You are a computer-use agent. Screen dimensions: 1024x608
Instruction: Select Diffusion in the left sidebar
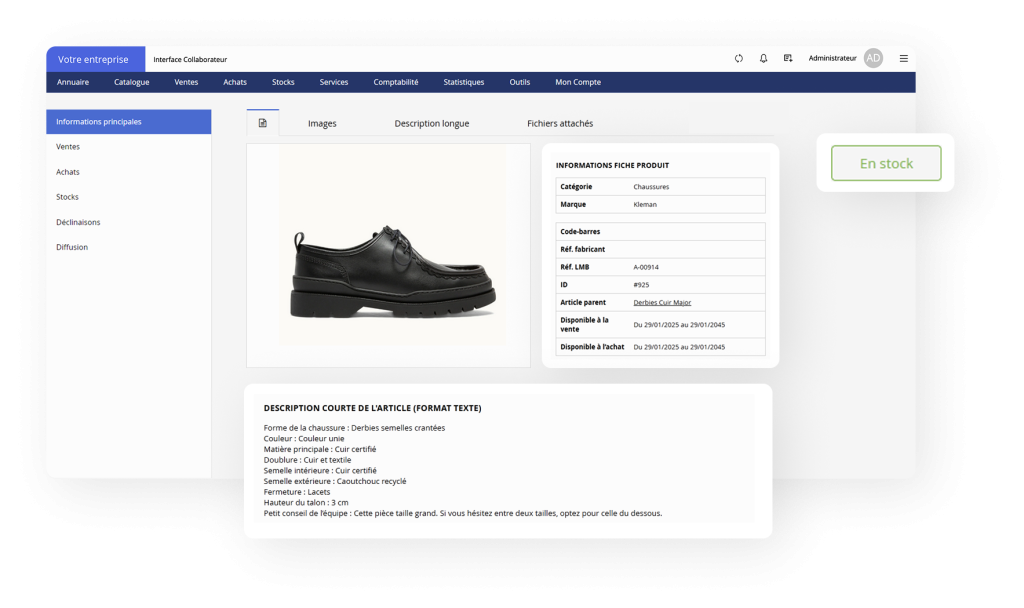72,247
